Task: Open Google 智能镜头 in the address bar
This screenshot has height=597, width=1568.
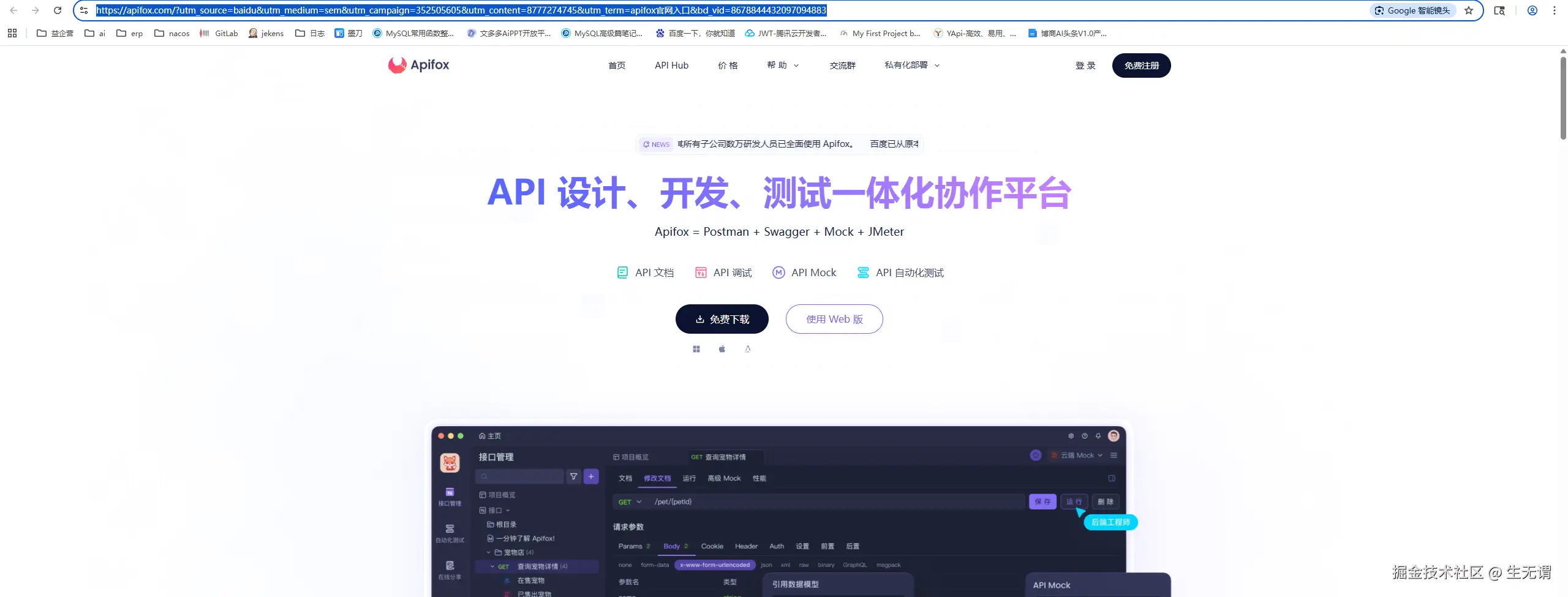Action: click(1412, 10)
